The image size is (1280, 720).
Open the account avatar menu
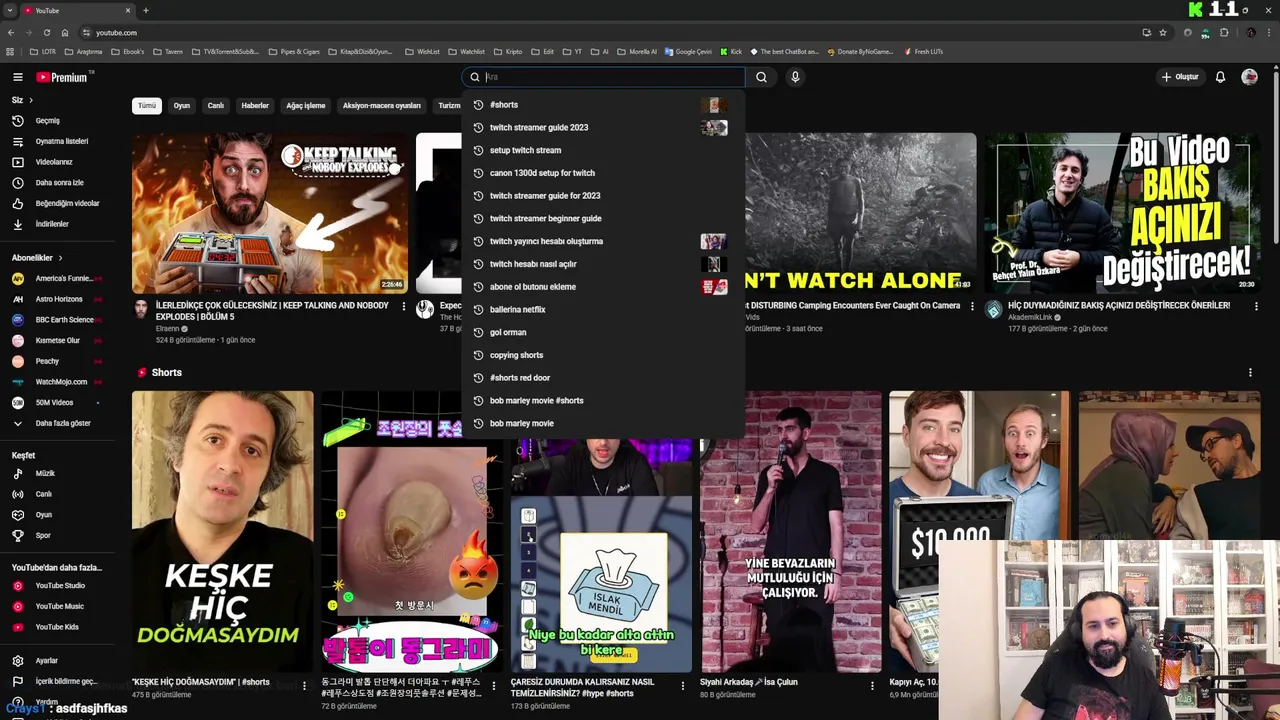(1249, 77)
